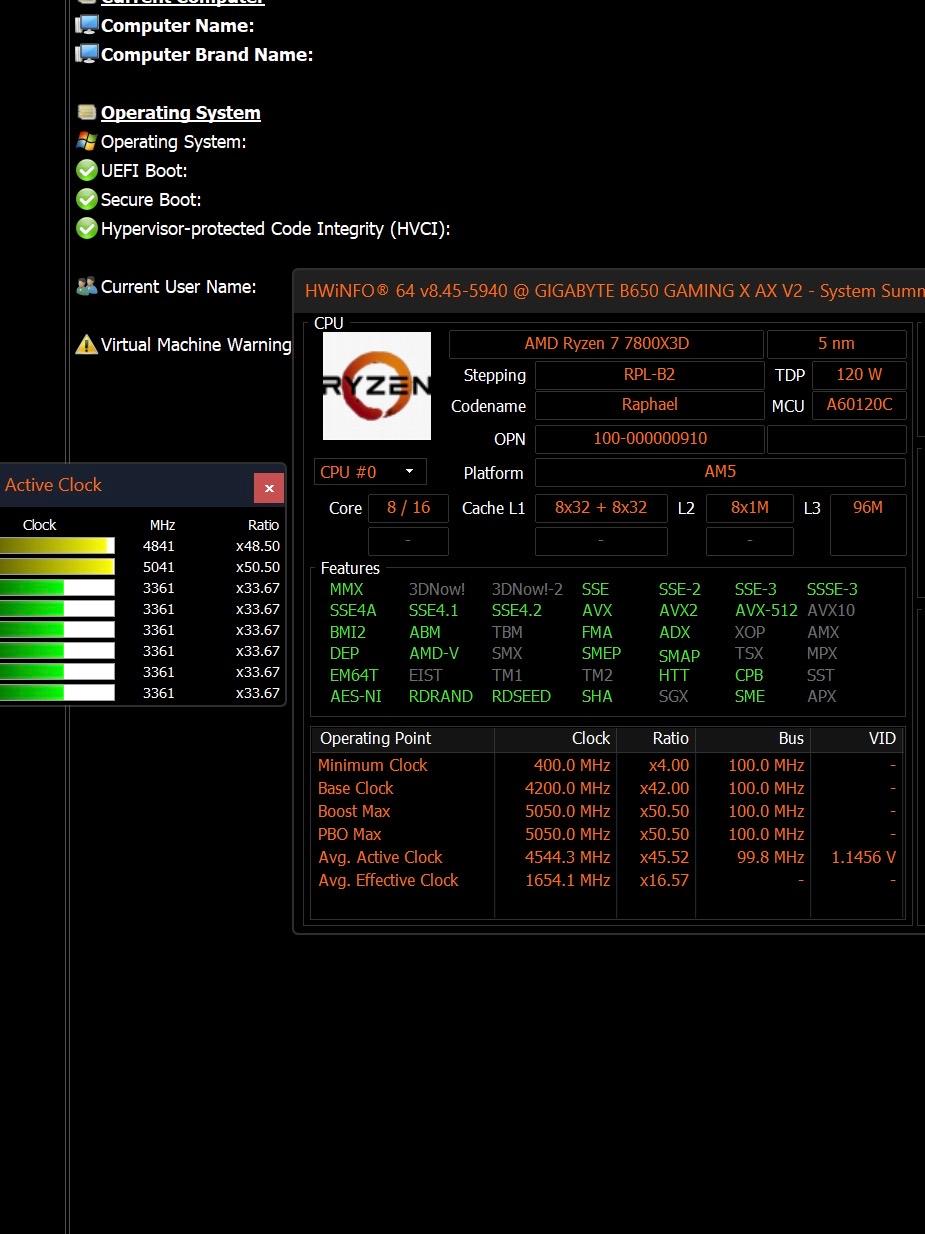Click the TDP value 120 W

click(859, 375)
